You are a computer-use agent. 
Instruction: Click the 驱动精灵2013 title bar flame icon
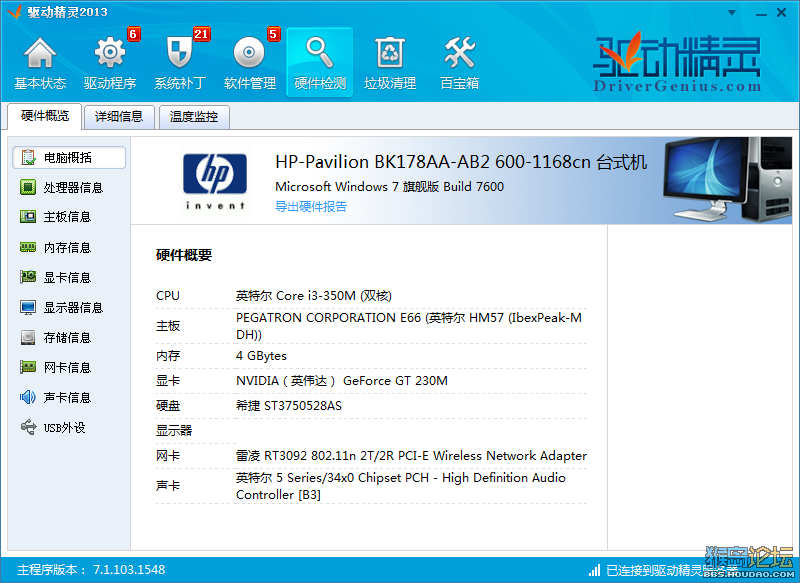[x=15, y=11]
